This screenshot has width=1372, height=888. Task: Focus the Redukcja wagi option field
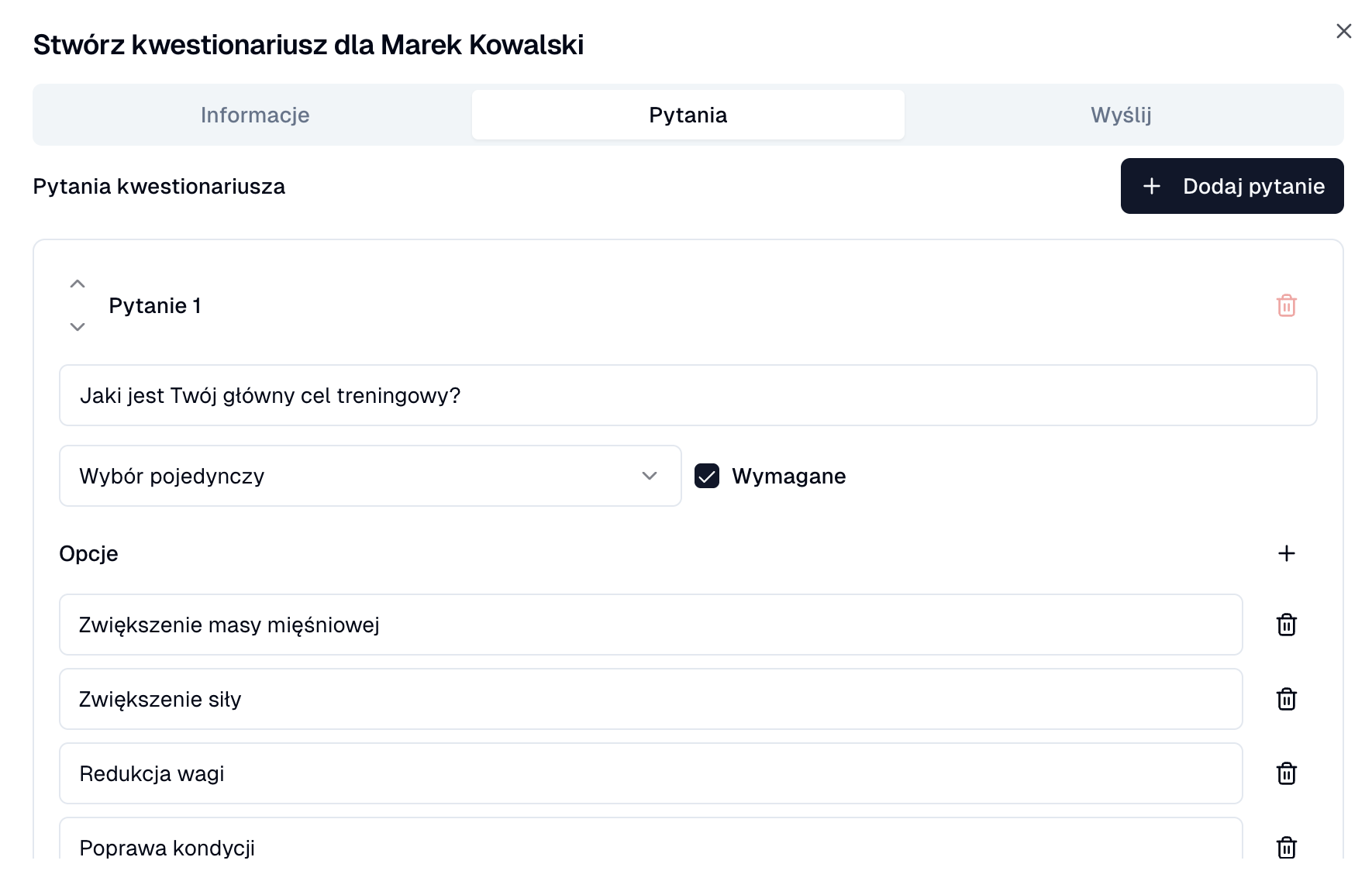point(650,773)
